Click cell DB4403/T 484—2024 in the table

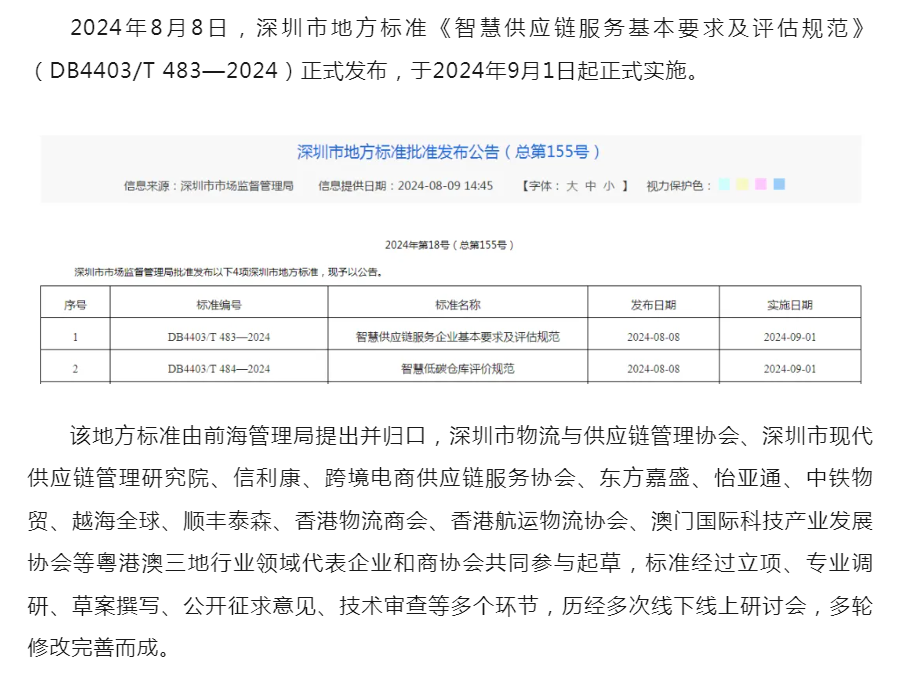(x=219, y=369)
